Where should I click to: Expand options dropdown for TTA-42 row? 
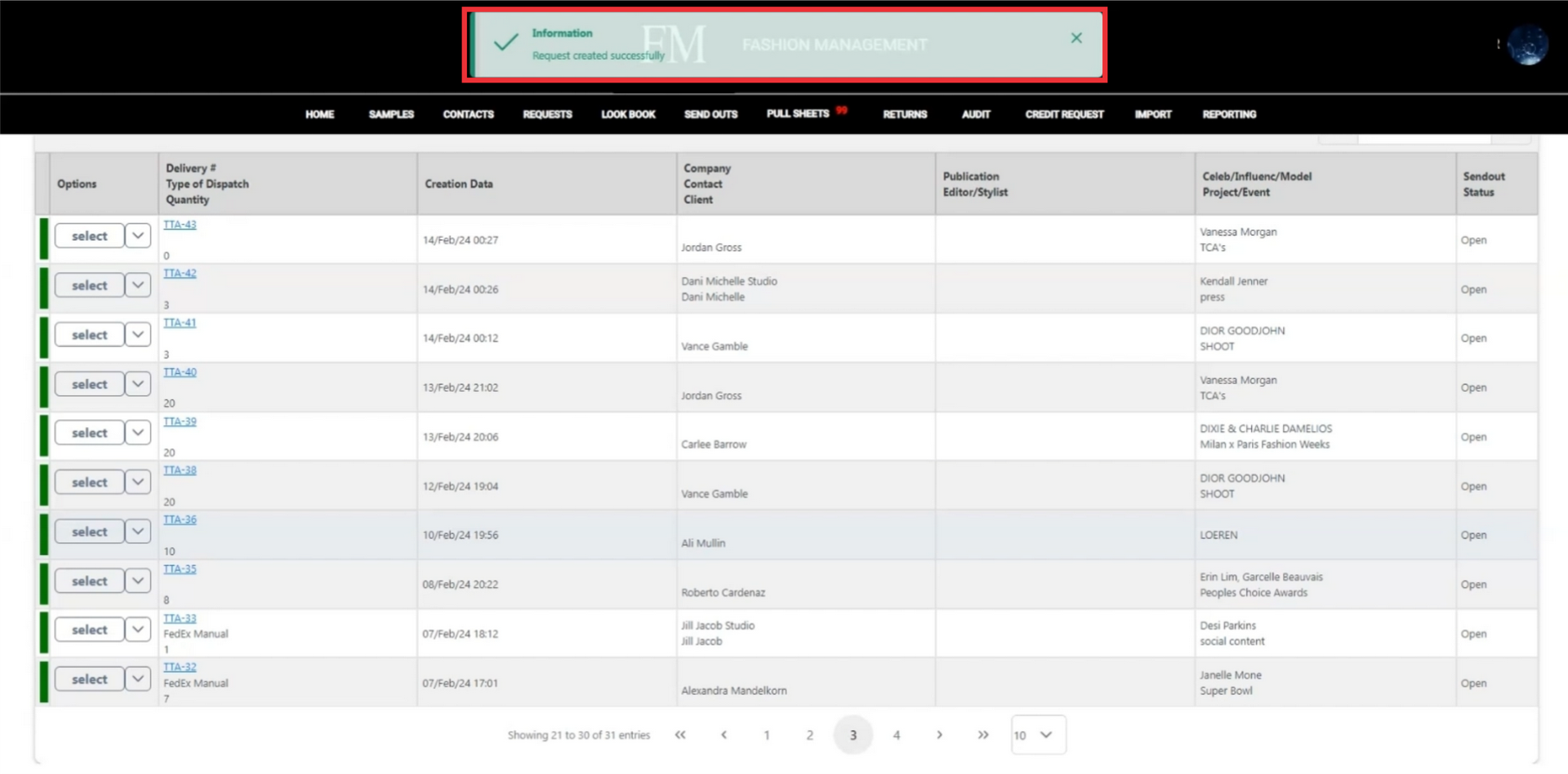pos(138,285)
